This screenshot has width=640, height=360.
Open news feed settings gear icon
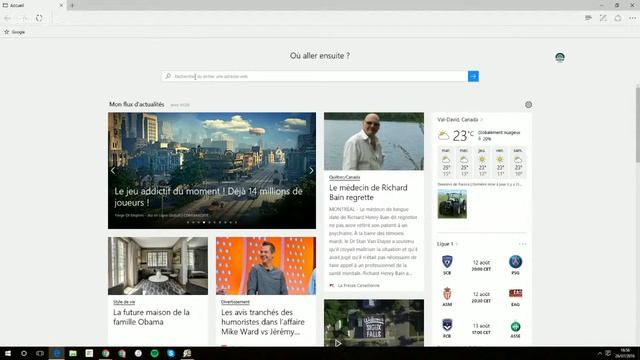528,105
